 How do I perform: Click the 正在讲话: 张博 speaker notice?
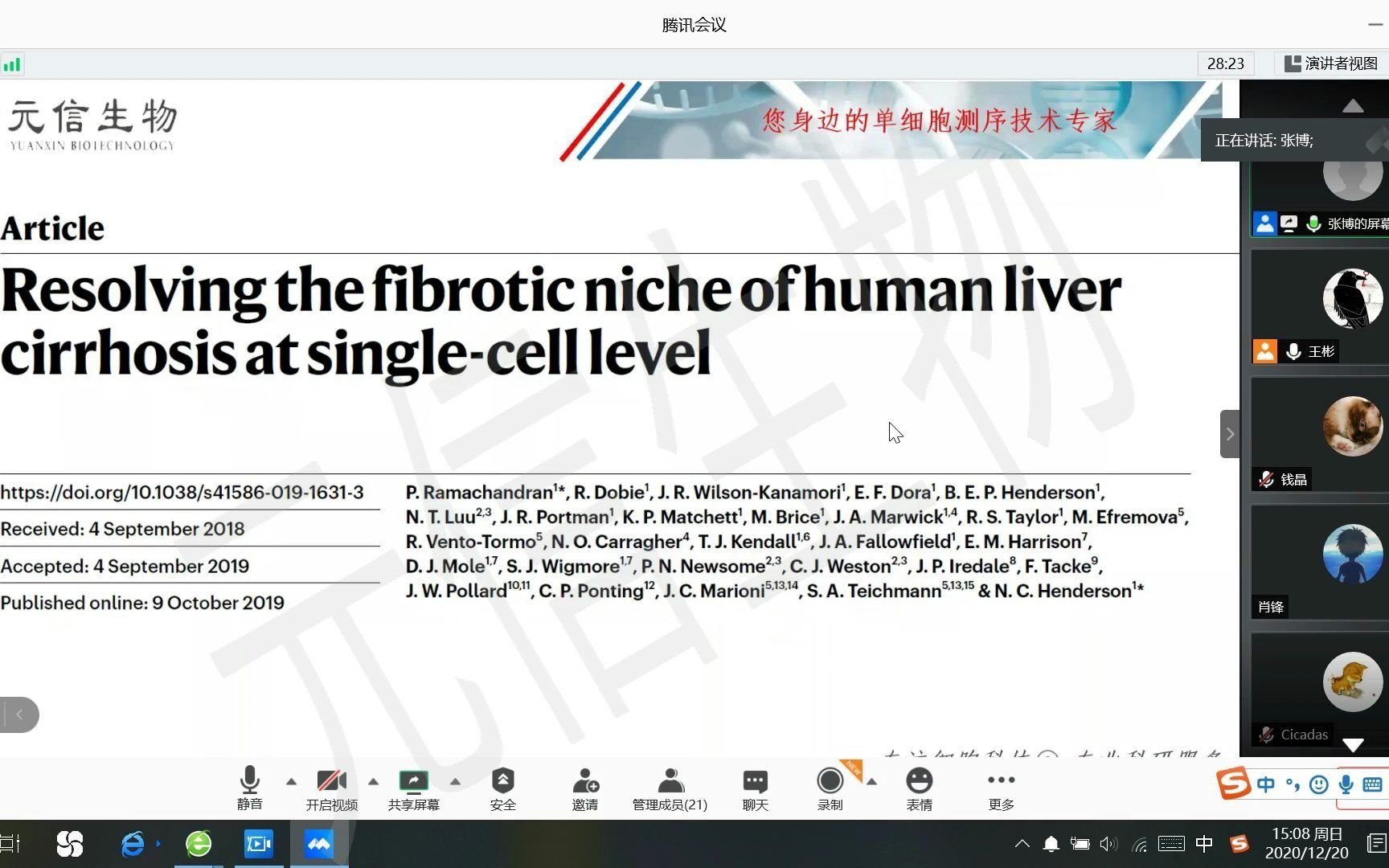tap(1294, 141)
